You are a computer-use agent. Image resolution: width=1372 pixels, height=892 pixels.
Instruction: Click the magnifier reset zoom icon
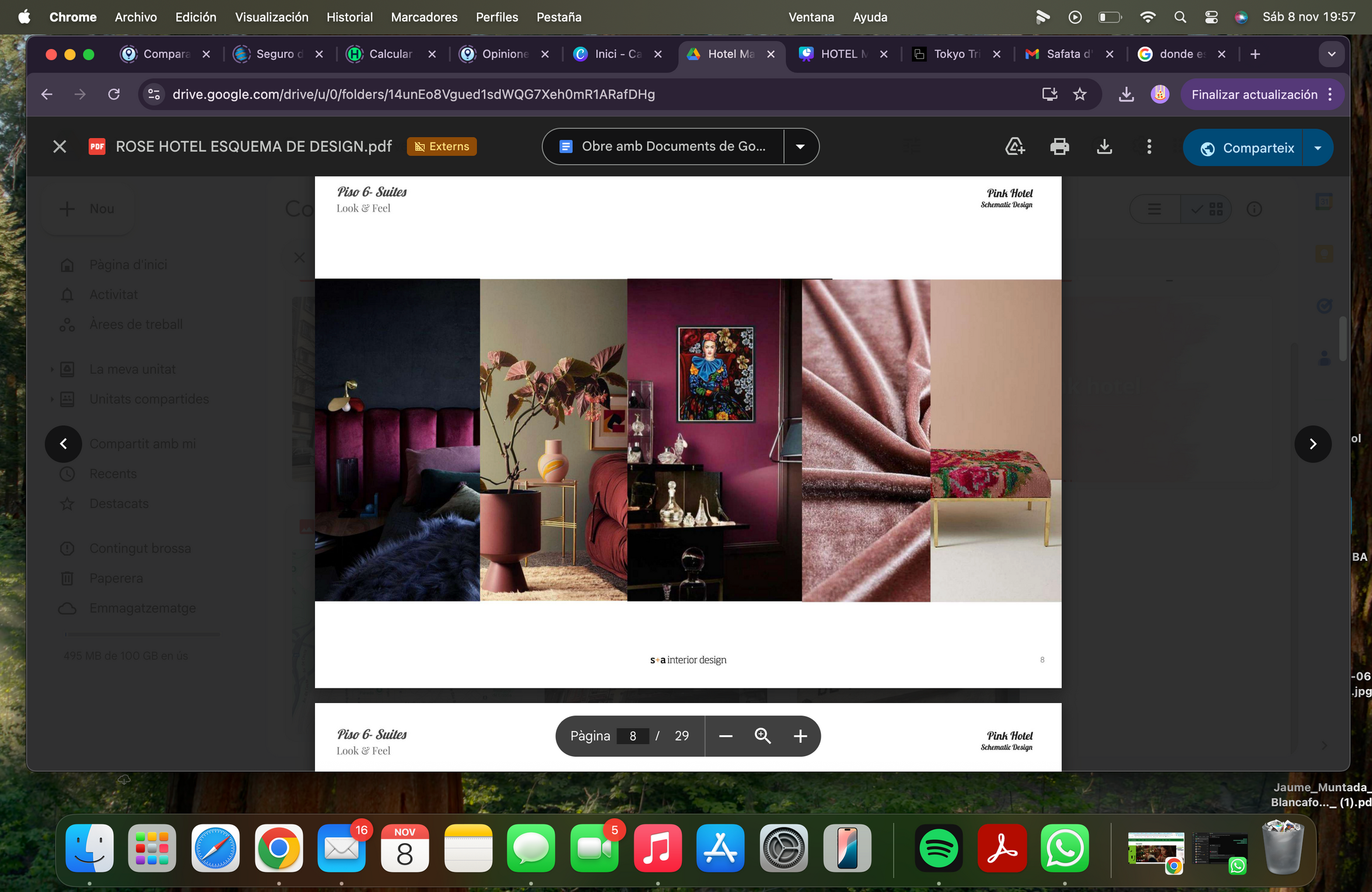[763, 736]
